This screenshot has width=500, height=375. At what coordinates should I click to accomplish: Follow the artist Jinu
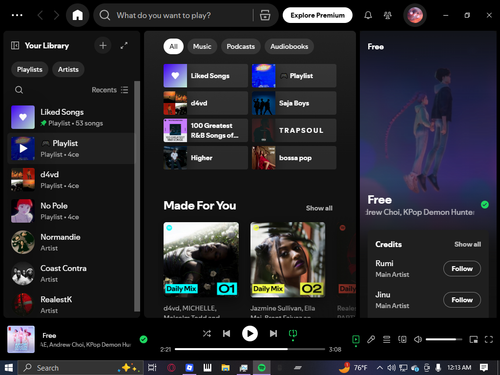(x=462, y=300)
